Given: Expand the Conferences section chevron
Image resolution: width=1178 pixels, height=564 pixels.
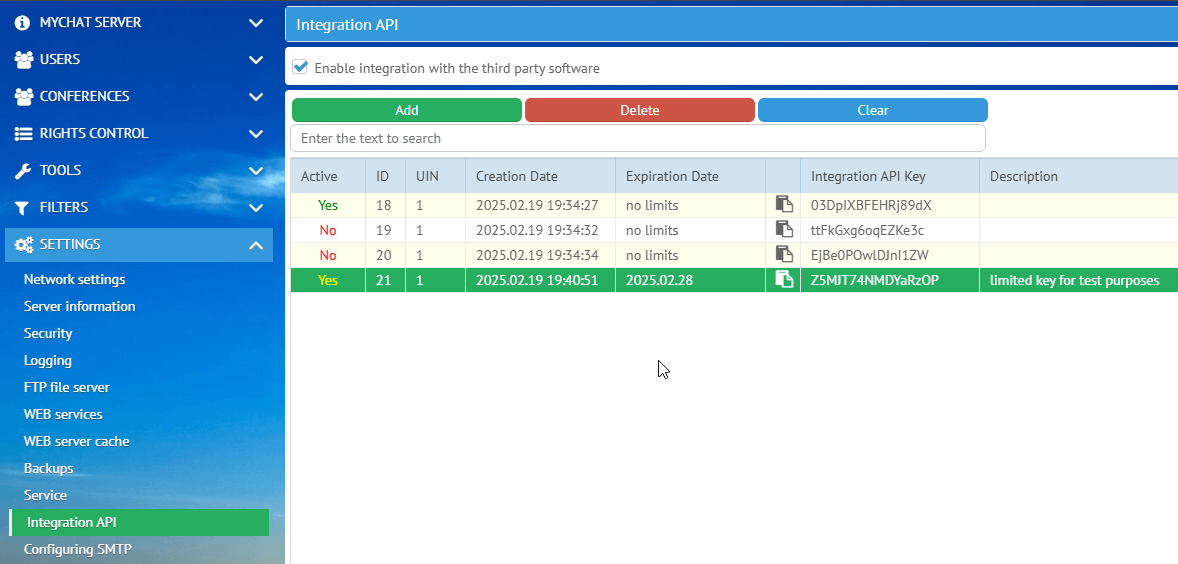Looking at the screenshot, I should tap(256, 97).
